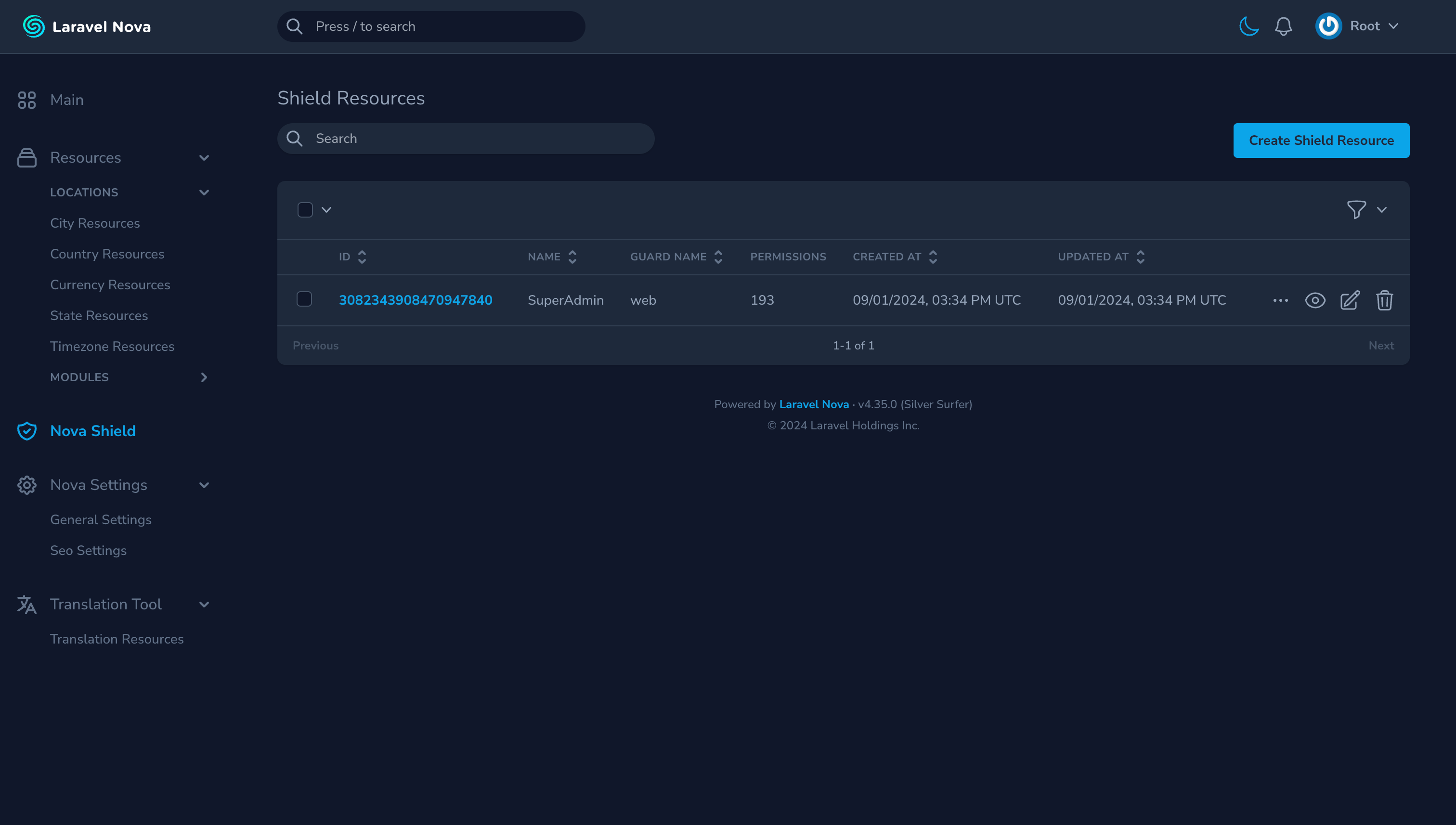Open notifications bell
1456x825 pixels.
point(1283,26)
